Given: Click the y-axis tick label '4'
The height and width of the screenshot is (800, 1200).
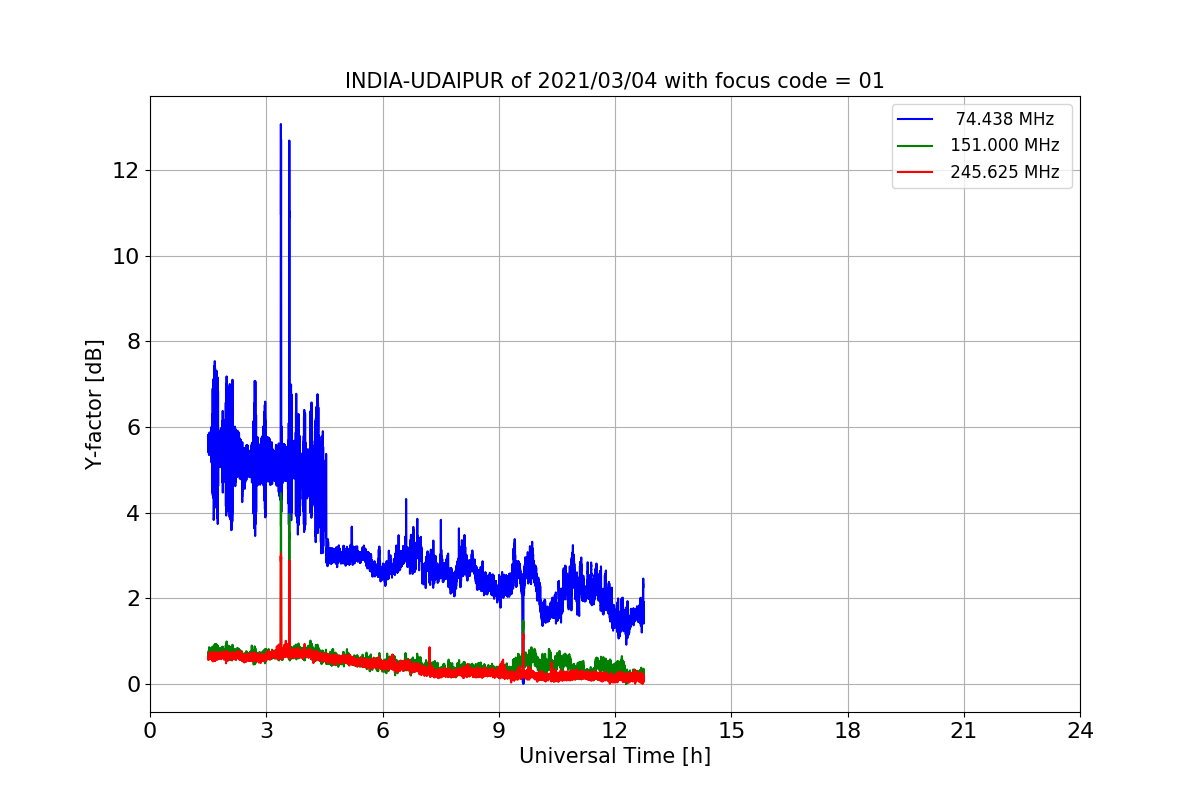Looking at the screenshot, I should click(x=131, y=513).
